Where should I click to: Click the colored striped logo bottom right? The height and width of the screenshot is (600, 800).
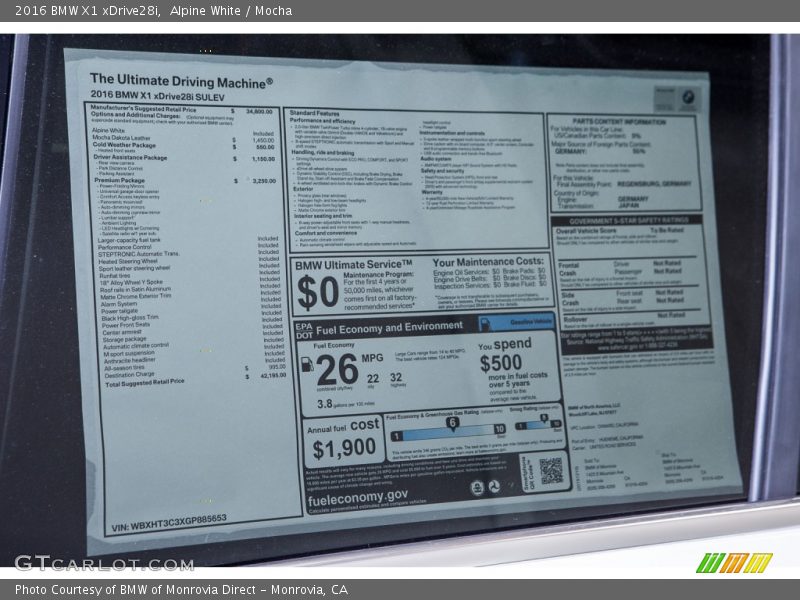click(x=733, y=562)
